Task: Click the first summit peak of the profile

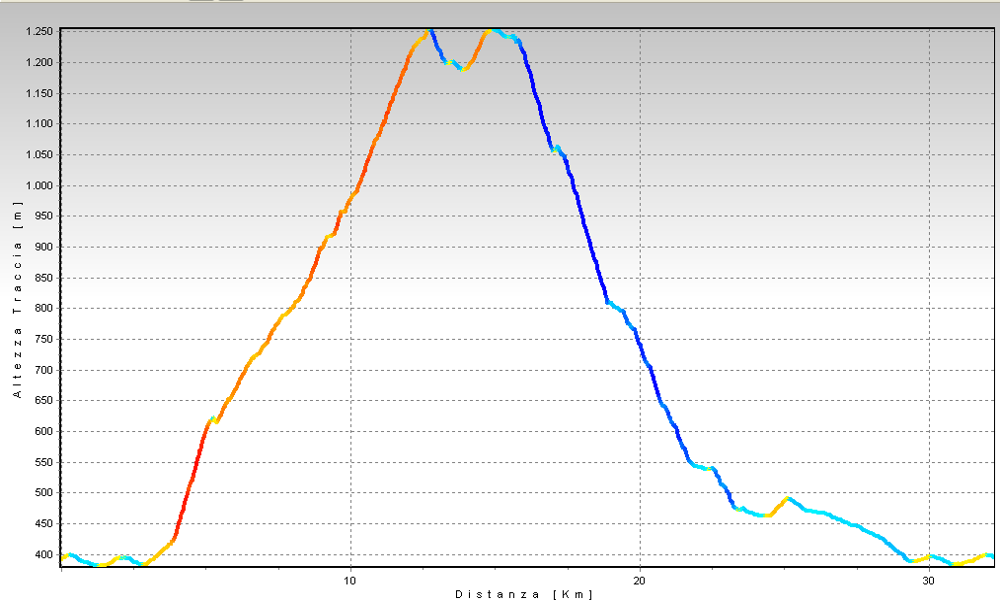Action: pos(429,32)
